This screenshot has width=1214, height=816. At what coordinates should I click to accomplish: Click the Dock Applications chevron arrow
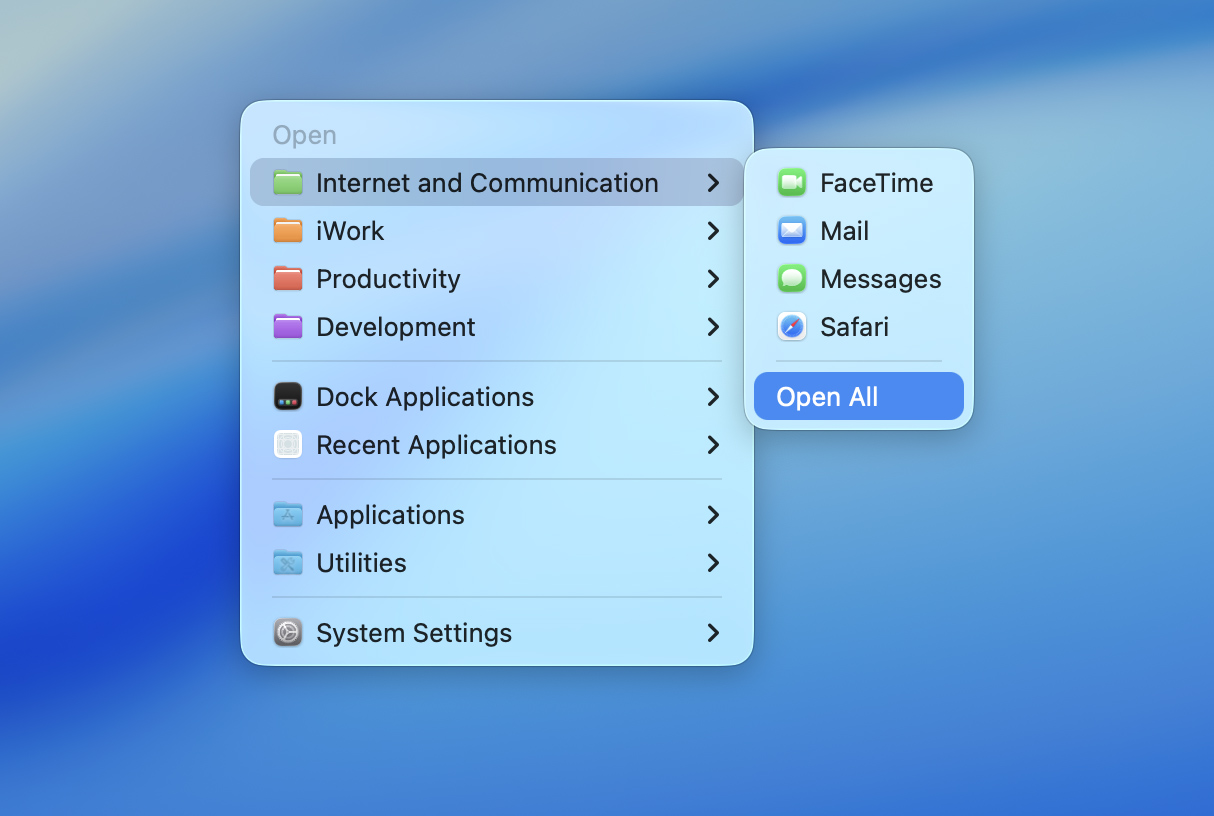[713, 397]
